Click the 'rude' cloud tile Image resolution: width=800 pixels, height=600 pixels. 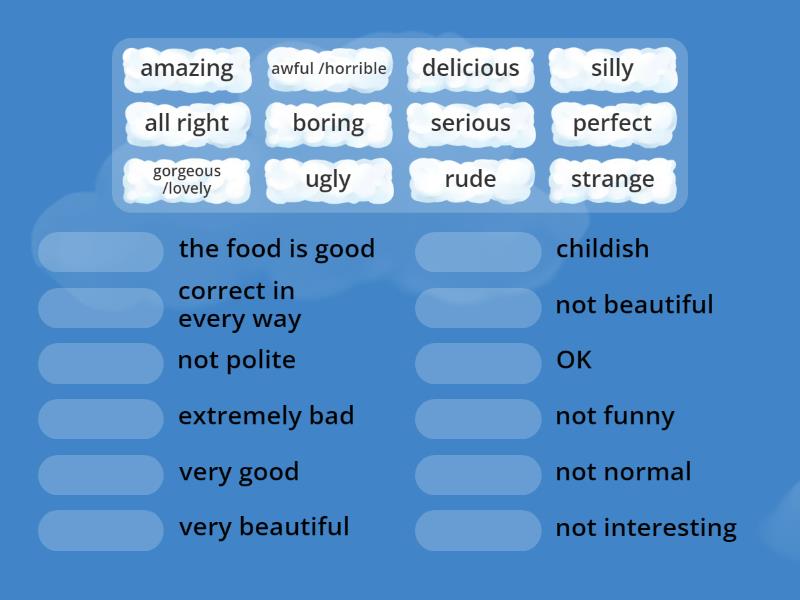470,179
